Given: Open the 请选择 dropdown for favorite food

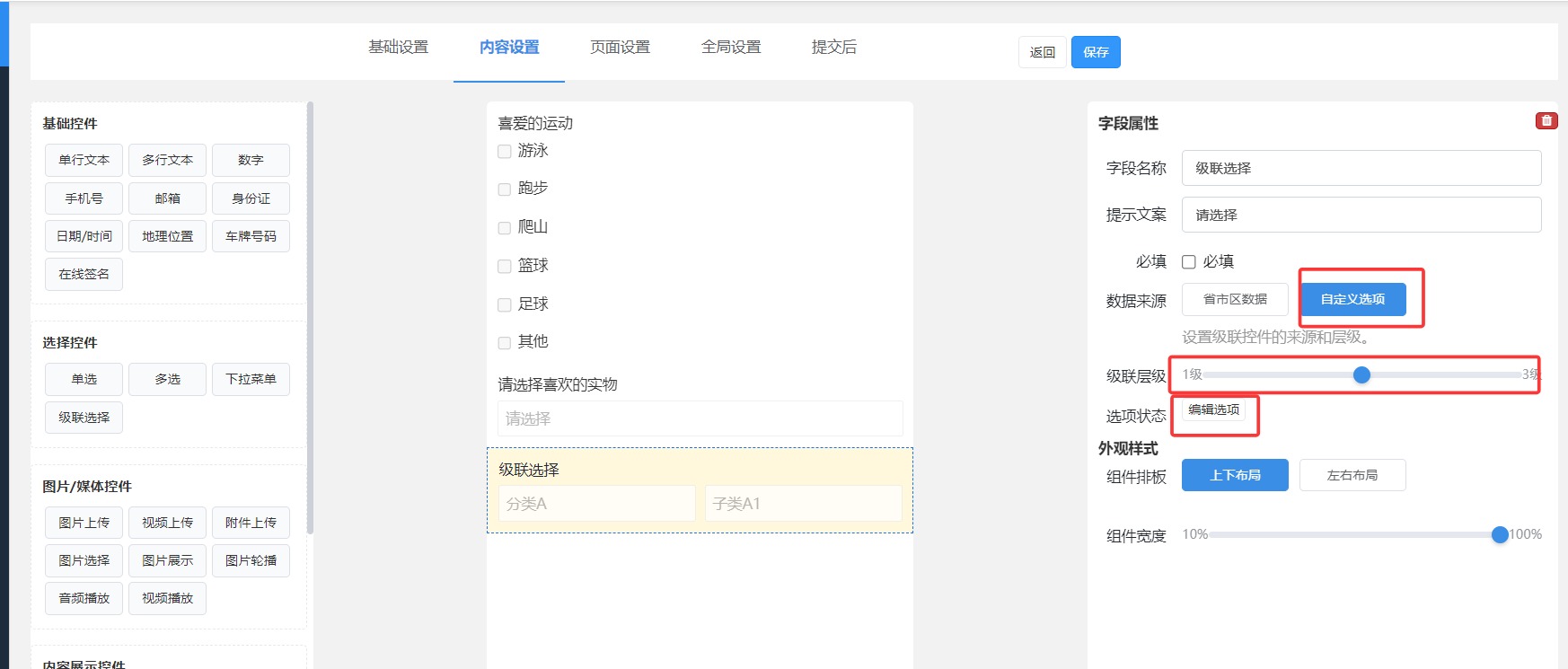Looking at the screenshot, I should pos(700,418).
